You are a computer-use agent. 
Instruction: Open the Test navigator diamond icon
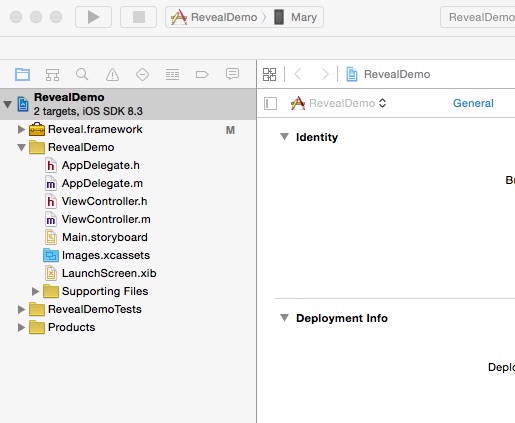pos(142,74)
